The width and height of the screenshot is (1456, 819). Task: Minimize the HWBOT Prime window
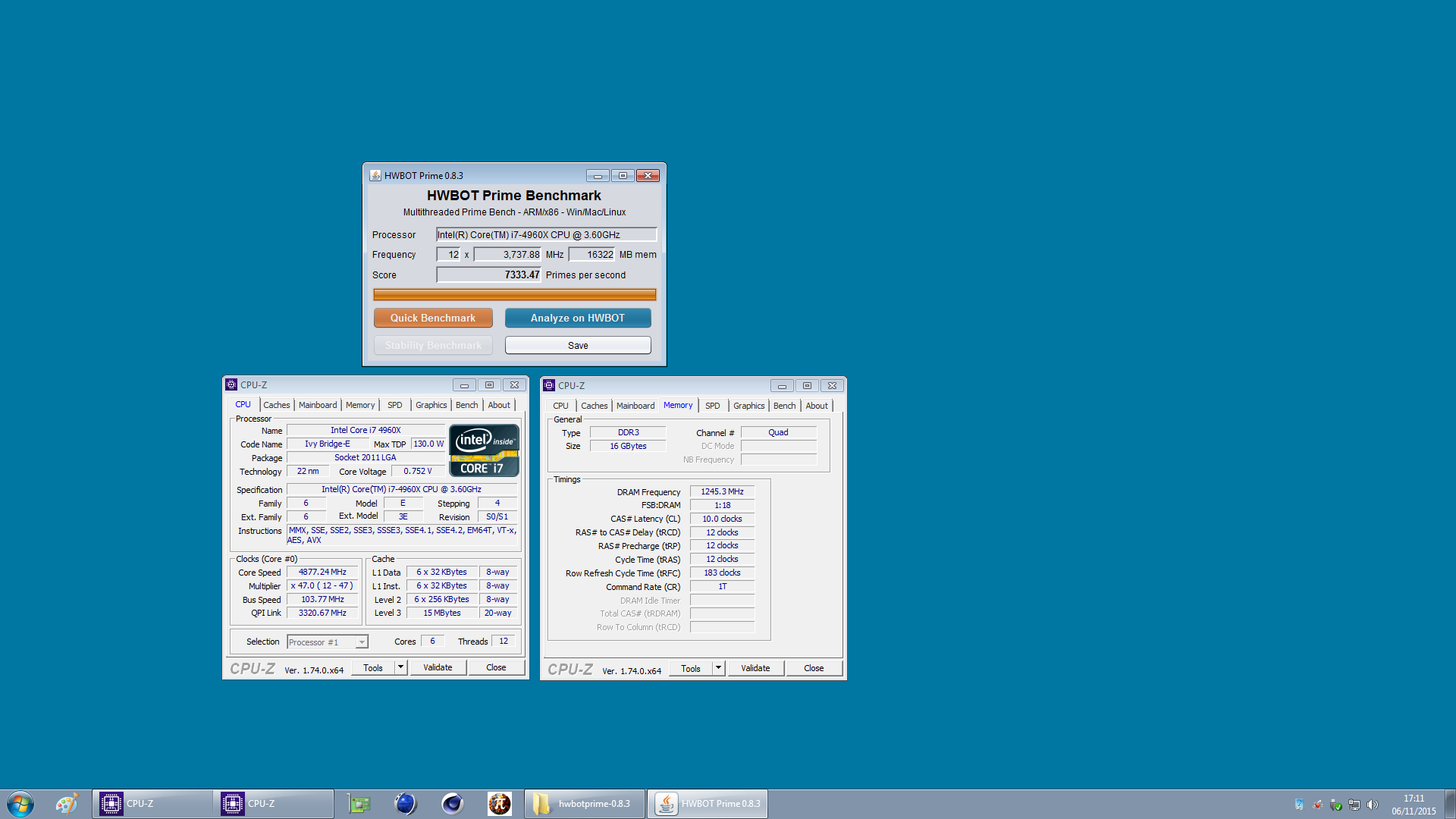coord(598,175)
